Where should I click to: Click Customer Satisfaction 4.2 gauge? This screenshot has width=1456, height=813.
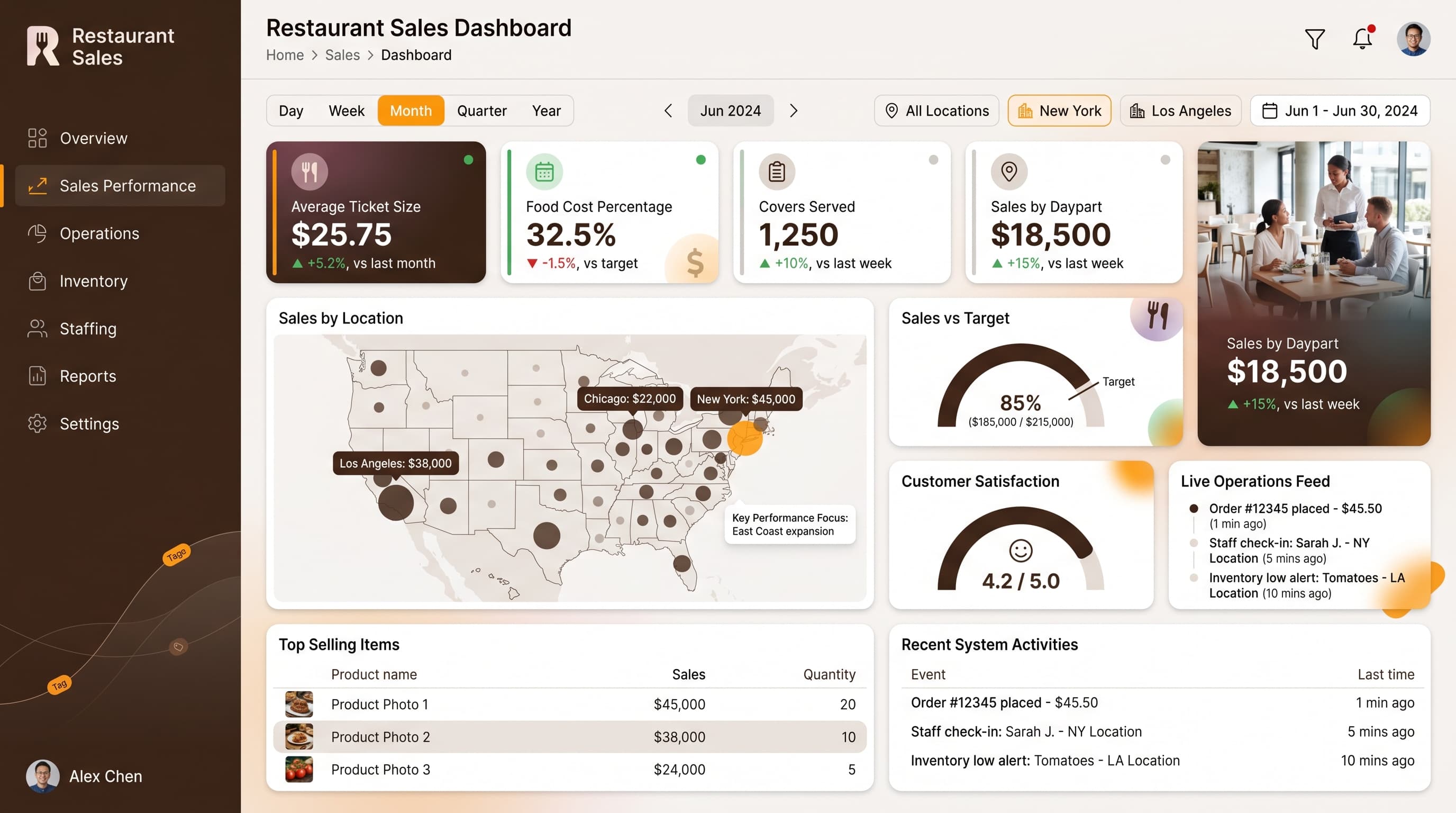pos(1020,549)
